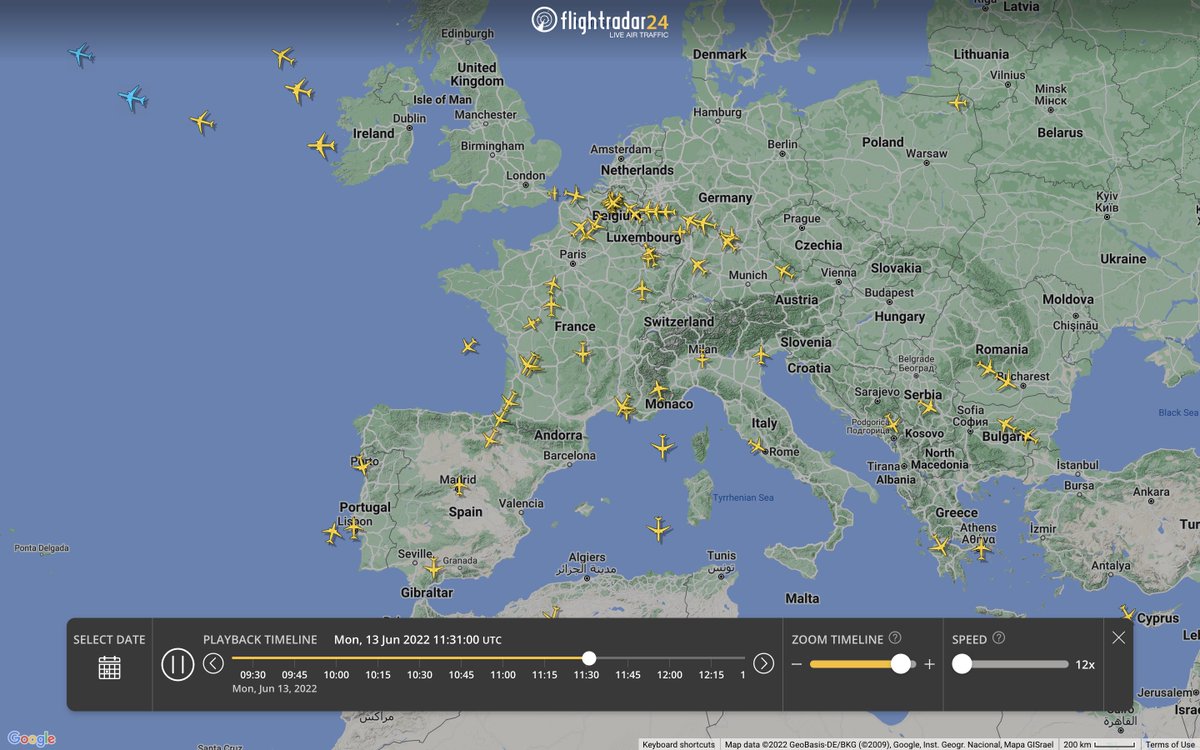Zoom out the timeline with the minus button
Image resolution: width=1200 pixels, height=750 pixels.
(x=797, y=663)
